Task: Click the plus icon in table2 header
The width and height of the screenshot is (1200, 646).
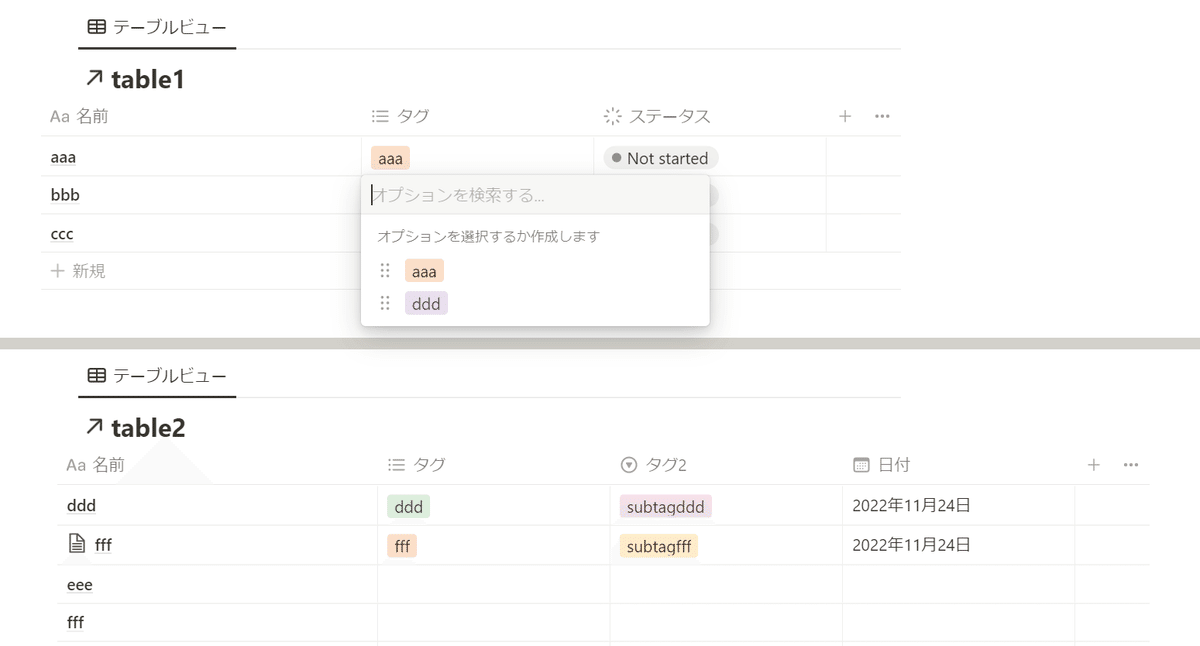Action: 1094,465
